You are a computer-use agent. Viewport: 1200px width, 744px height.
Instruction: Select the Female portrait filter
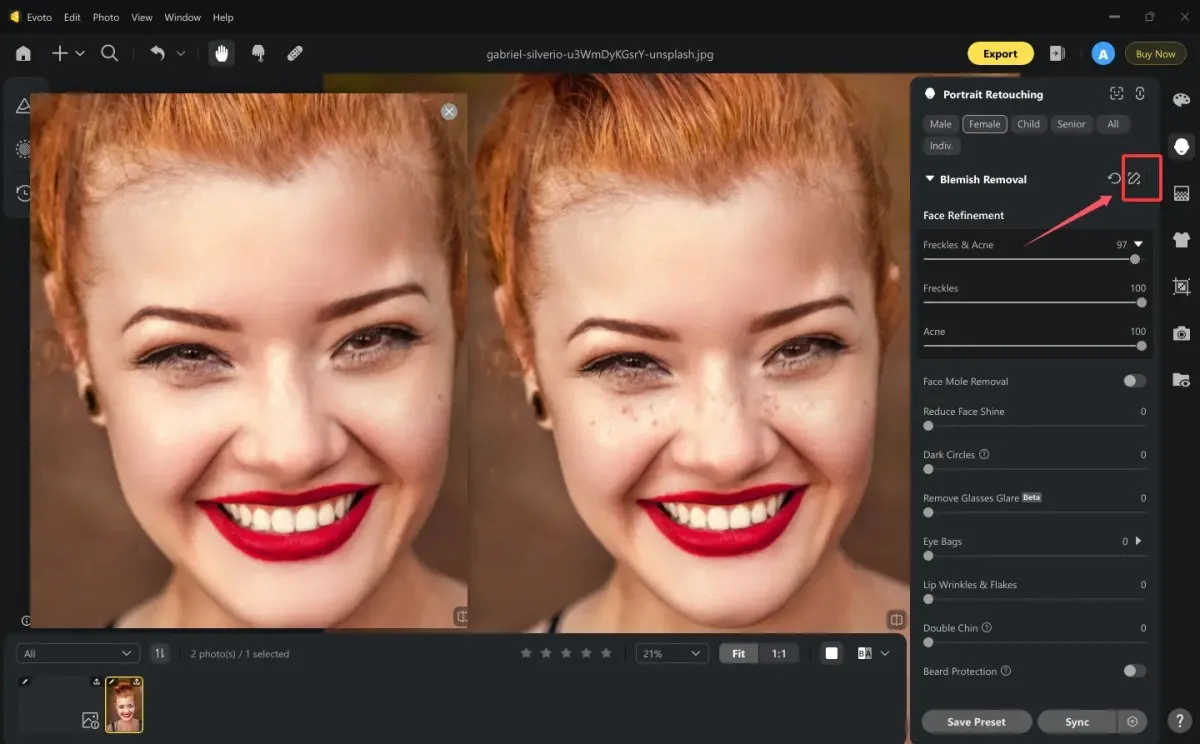point(985,124)
